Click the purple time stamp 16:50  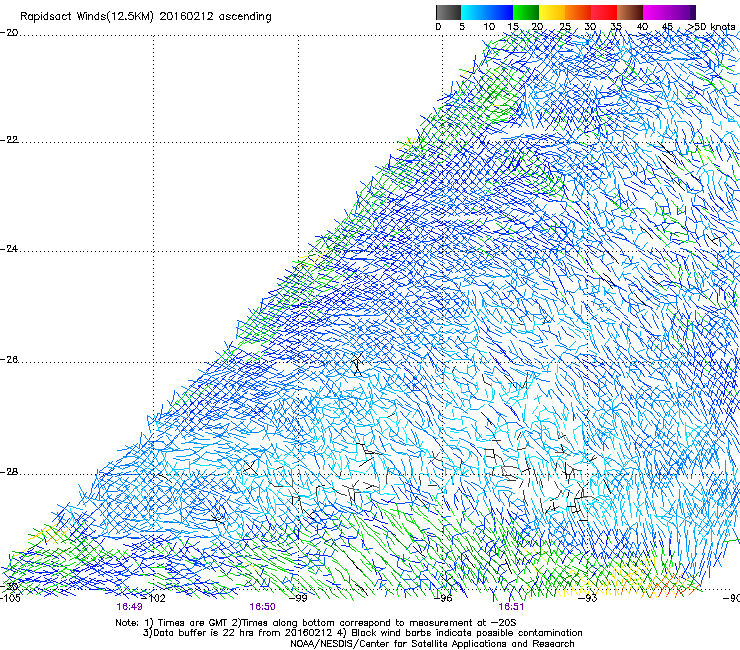click(x=262, y=607)
